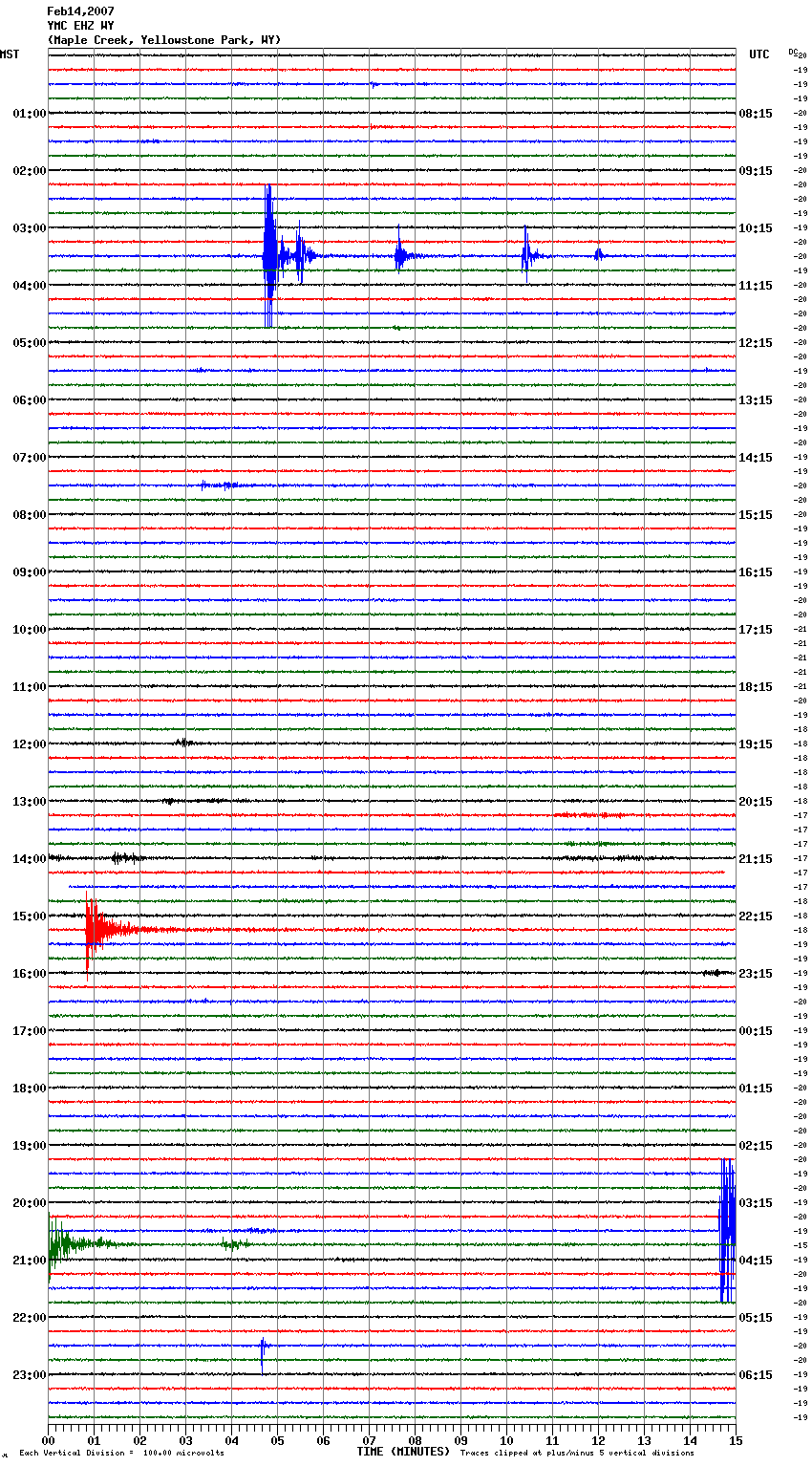Screen dimensions: 812x1466
Task: Select the DC column header above offset values
Action: click(793, 52)
